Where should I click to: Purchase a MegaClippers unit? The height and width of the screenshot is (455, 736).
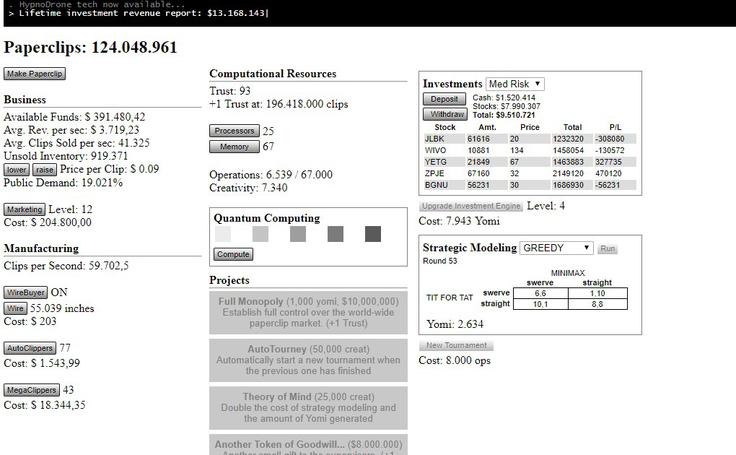coord(31,390)
